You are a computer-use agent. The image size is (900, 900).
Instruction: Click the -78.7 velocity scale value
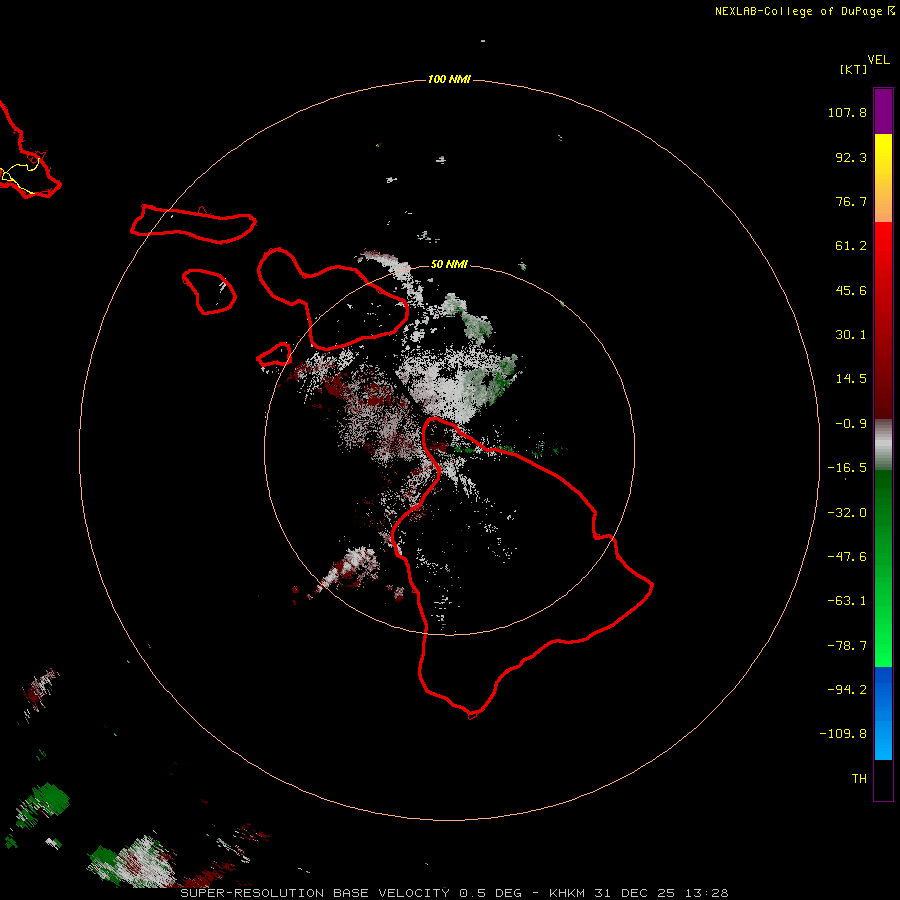(847, 646)
